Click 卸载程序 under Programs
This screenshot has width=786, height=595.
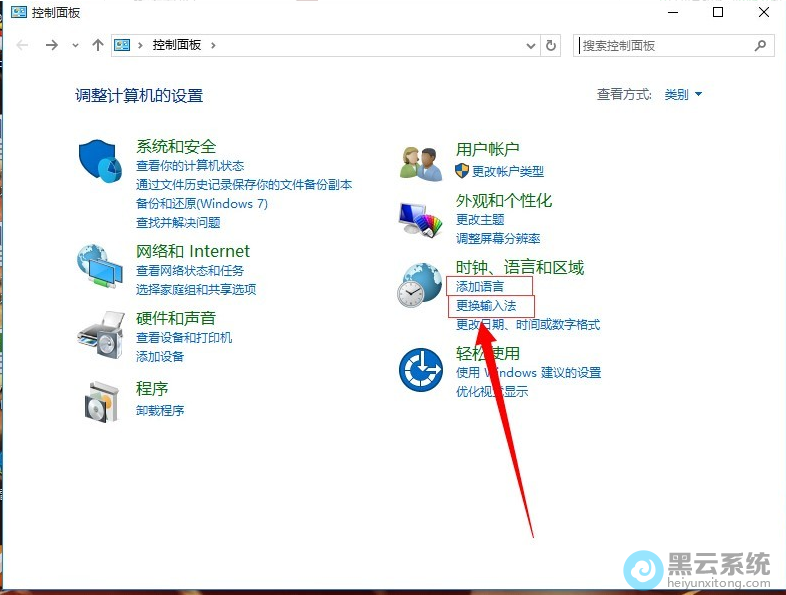click(x=160, y=411)
